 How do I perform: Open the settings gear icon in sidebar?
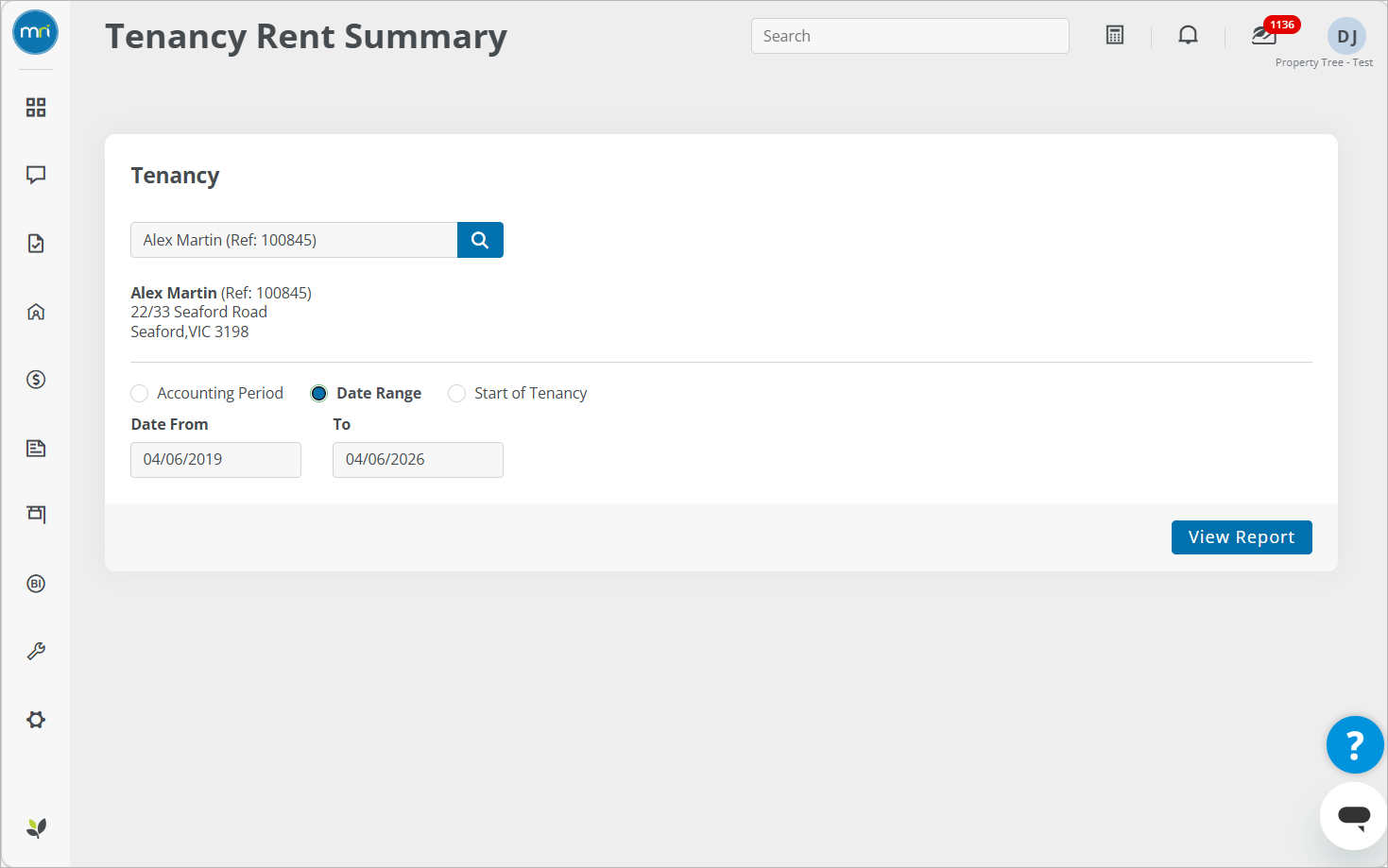(x=36, y=720)
